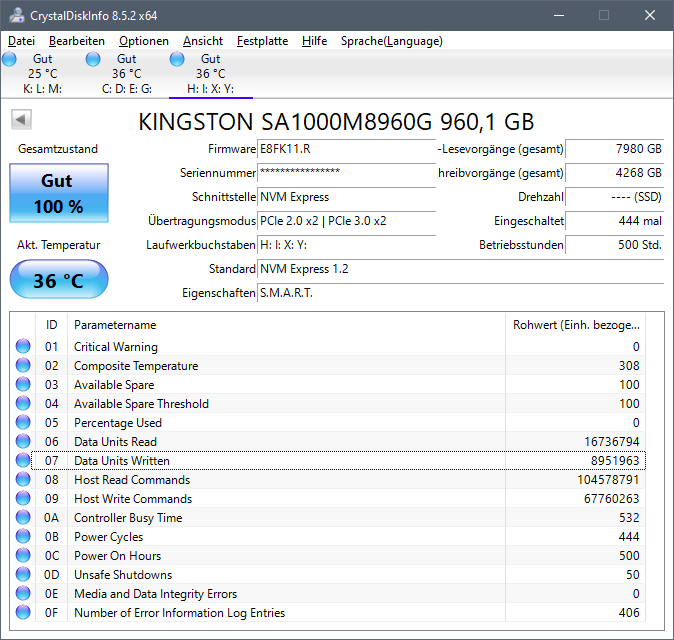The image size is (674, 640).
Task: Click the masked Seriennummer field
Action: pyautogui.click(x=346, y=173)
